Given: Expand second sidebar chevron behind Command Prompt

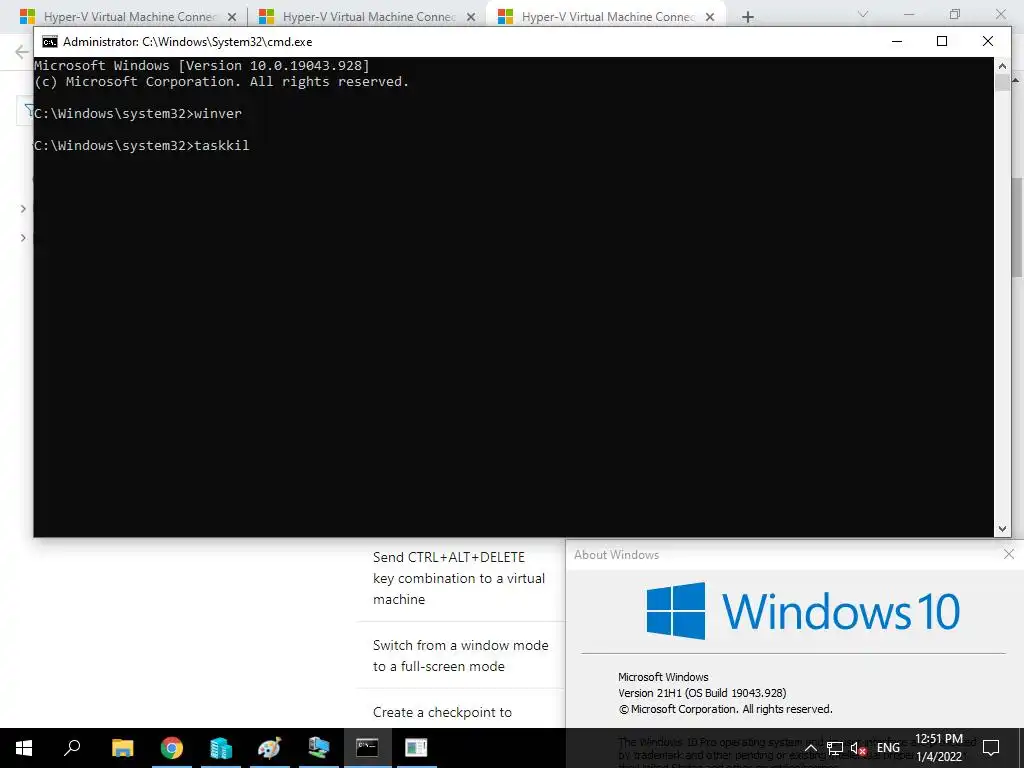Looking at the screenshot, I should (24, 238).
